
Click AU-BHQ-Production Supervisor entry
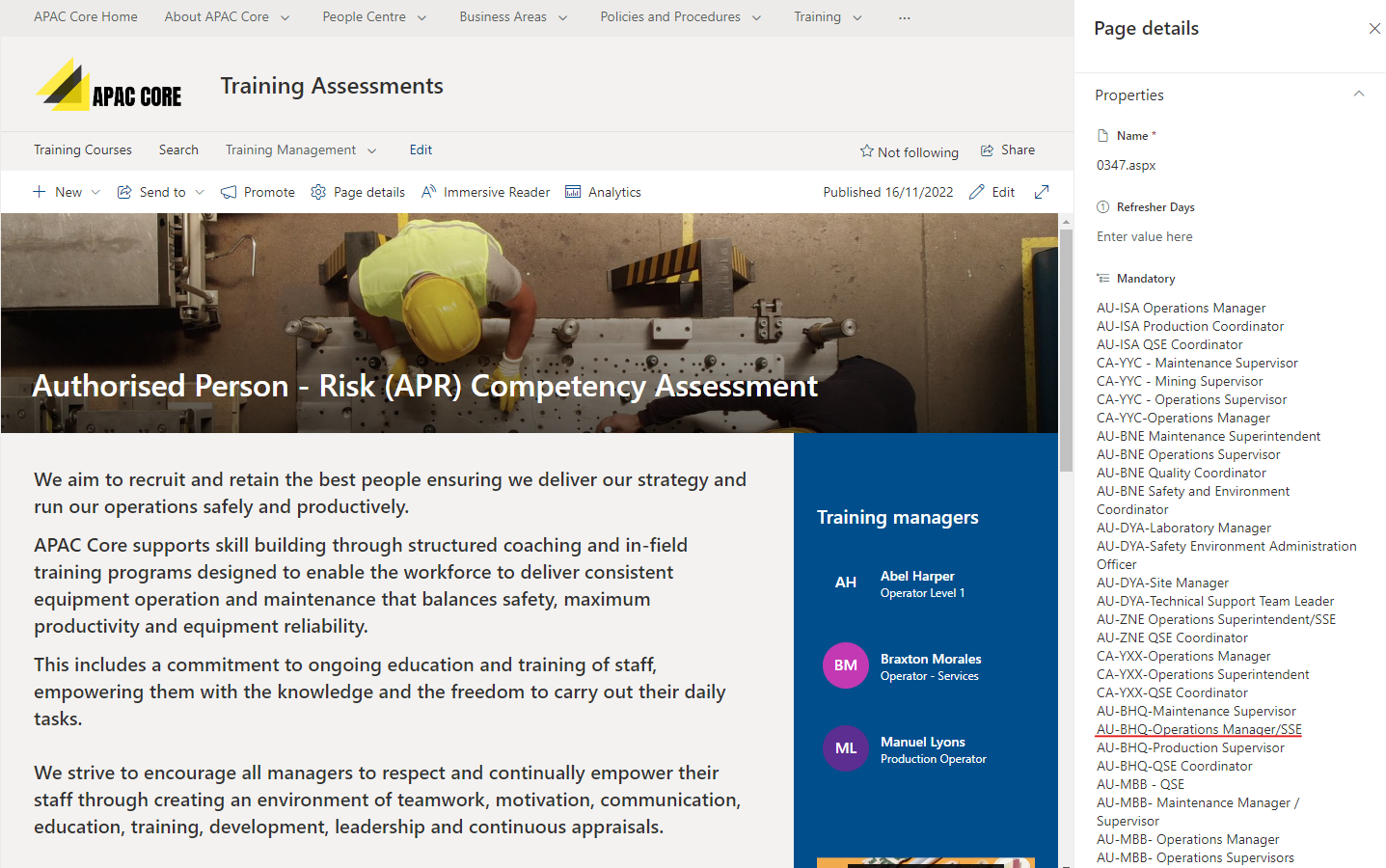[1190, 747]
